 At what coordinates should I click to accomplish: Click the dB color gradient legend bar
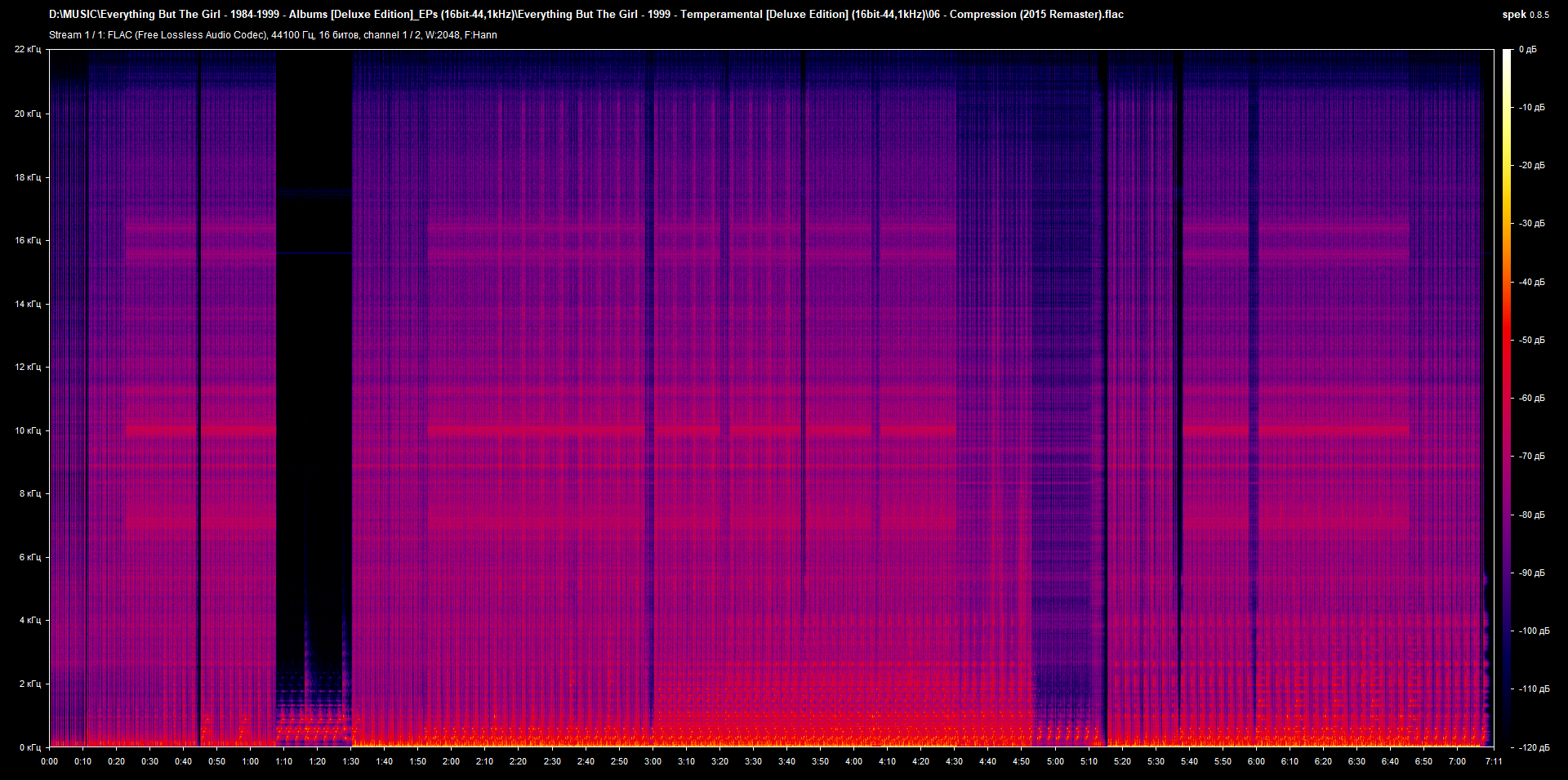tap(1508, 399)
